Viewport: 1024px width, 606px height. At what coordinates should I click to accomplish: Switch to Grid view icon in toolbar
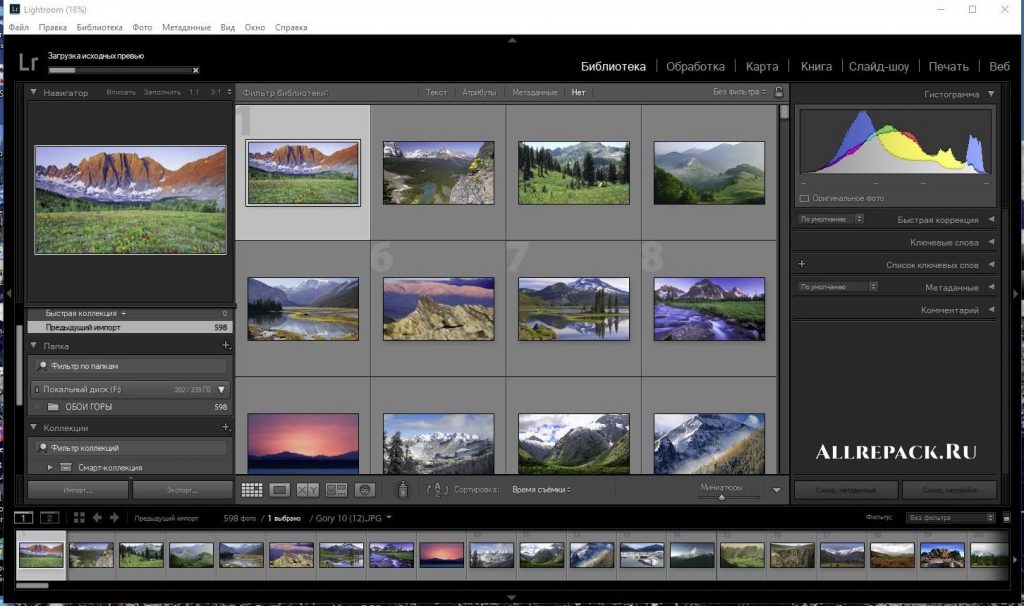click(x=252, y=490)
